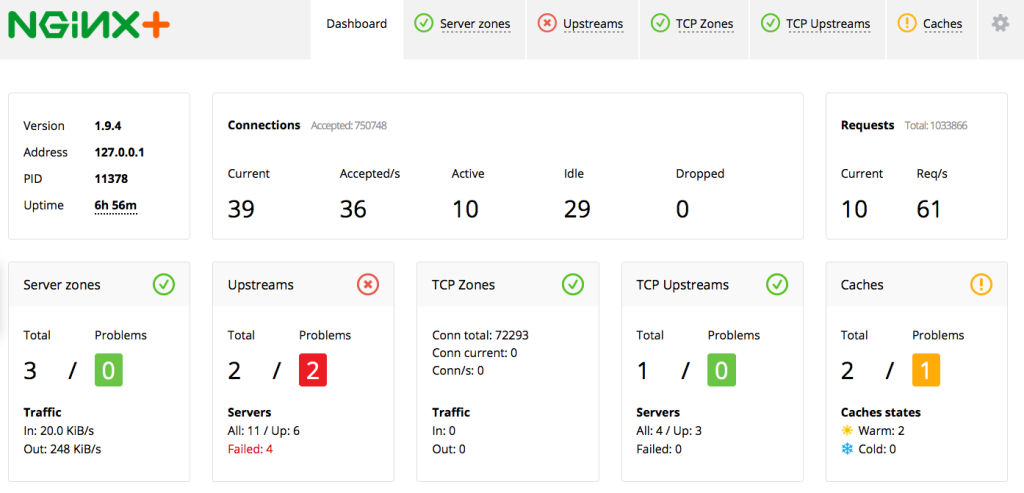Switch to the Caches tab
1024x493 pixels.
pyautogui.click(x=931, y=24)
